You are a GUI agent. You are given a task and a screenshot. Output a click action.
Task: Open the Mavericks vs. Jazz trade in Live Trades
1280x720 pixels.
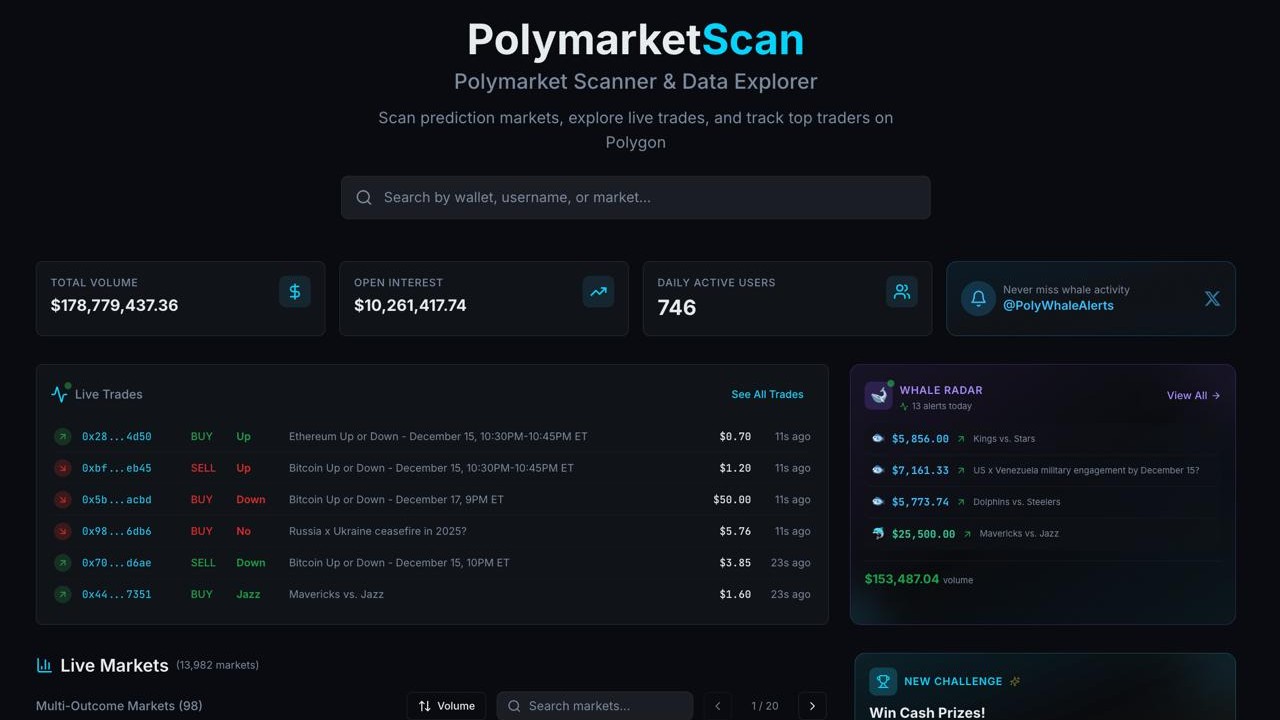[x=336, y=595]
